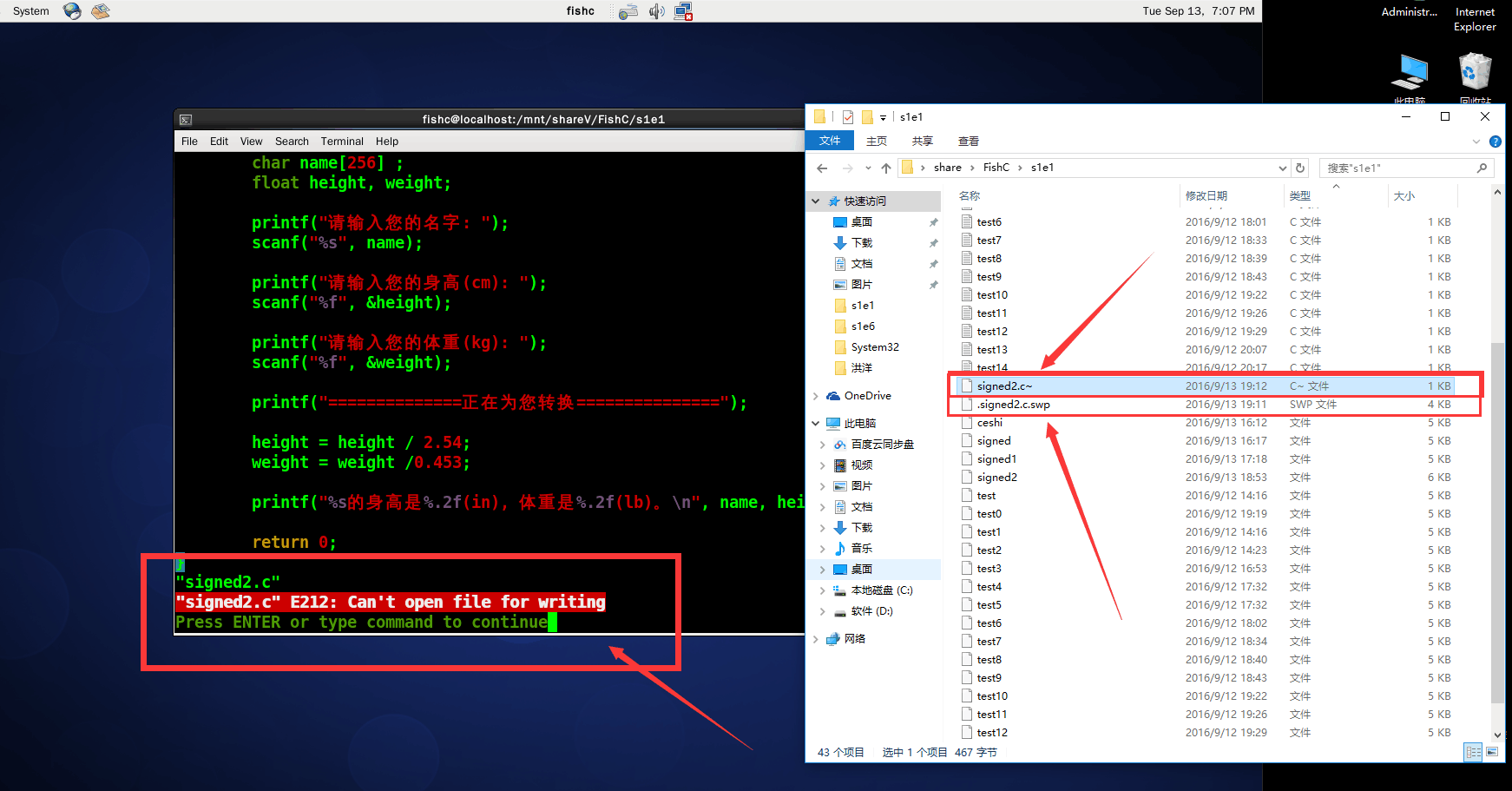Select 桌面 under quick access
This screenshot has height=791, width=1512.
coord(861,221)
